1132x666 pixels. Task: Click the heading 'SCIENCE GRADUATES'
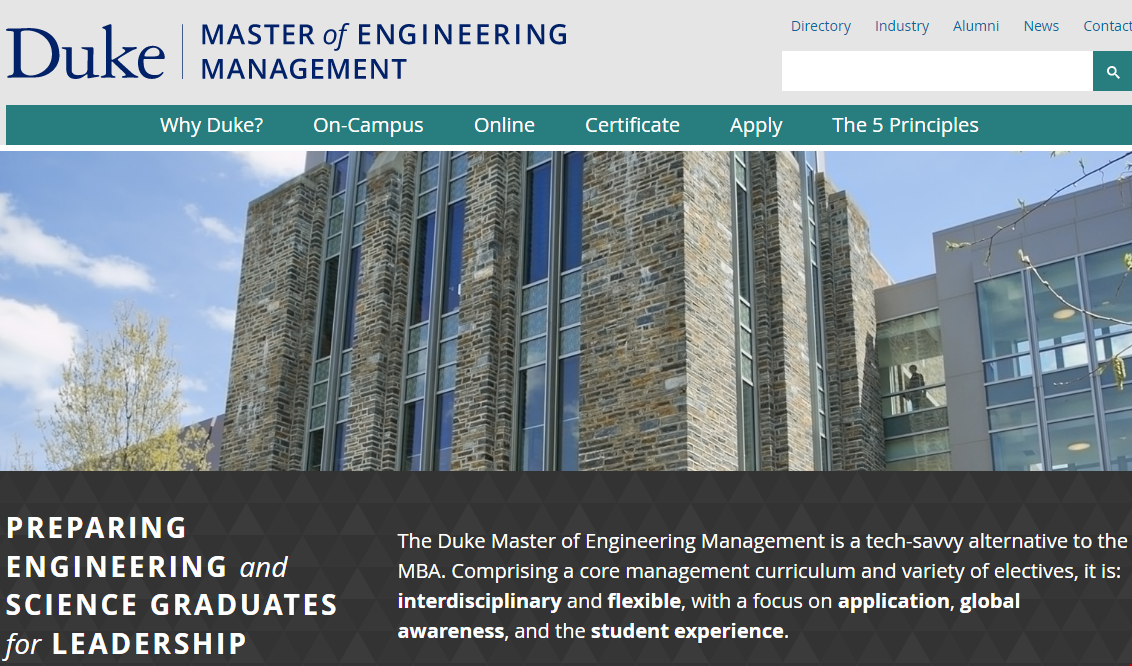[172, 605]
